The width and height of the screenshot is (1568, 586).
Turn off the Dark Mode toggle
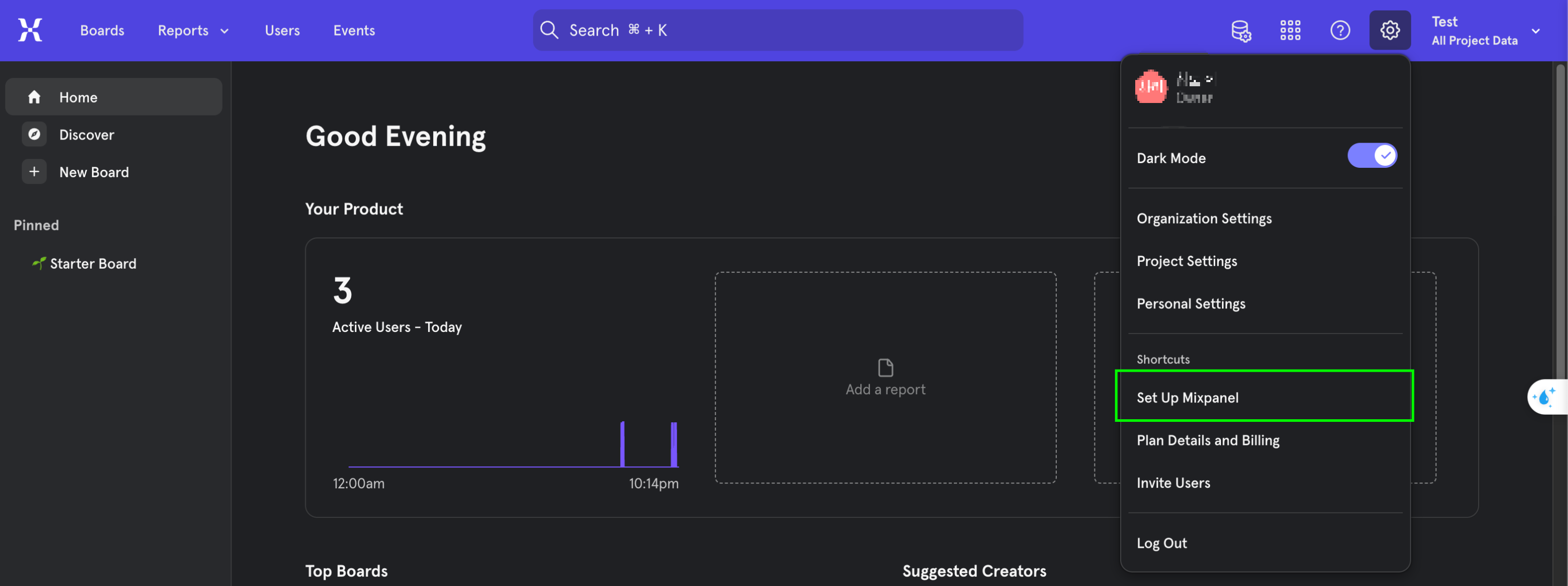click(x=1372, y=156)
